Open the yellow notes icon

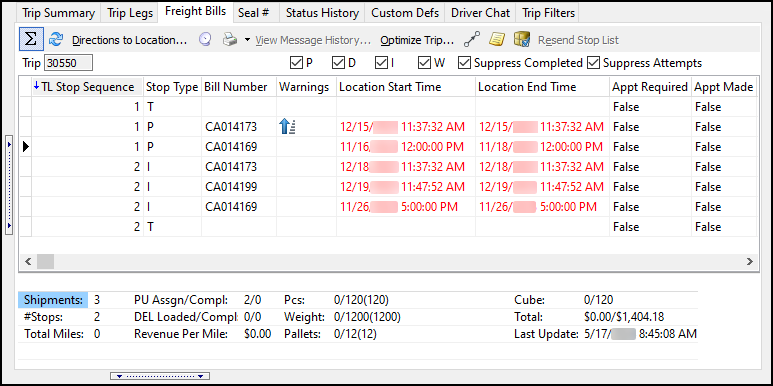(x=496, y=39)
